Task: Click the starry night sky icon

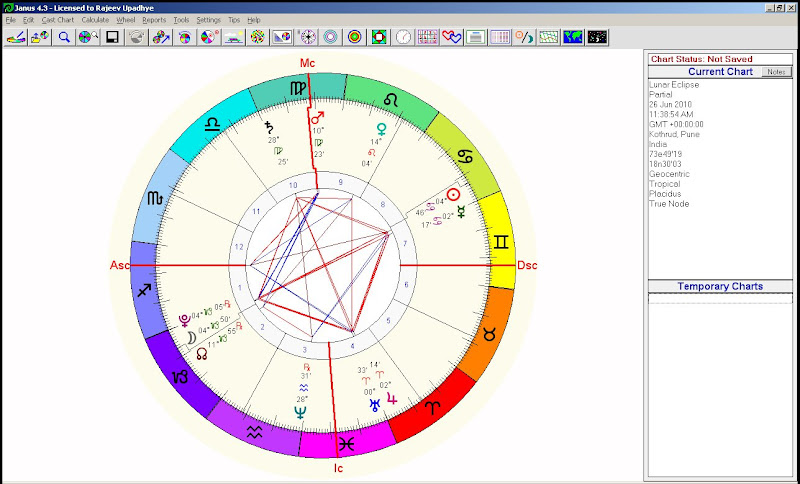Action: [x=598, y=37]
